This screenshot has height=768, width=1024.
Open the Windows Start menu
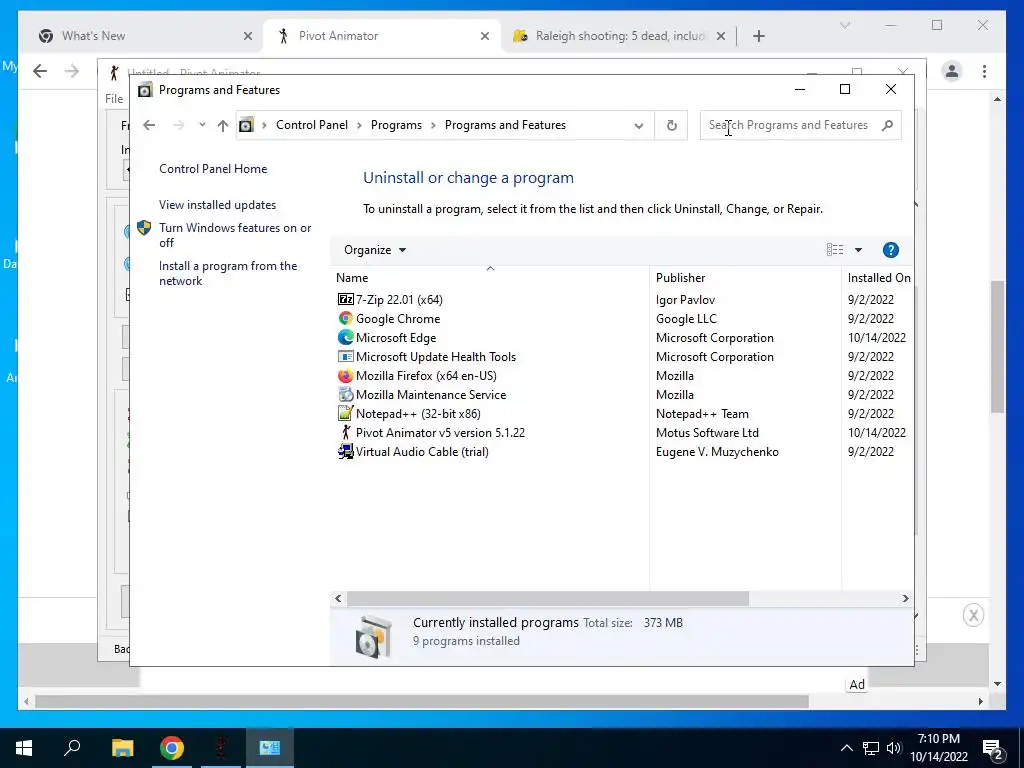pyautogui.click(x=24, y=748)
